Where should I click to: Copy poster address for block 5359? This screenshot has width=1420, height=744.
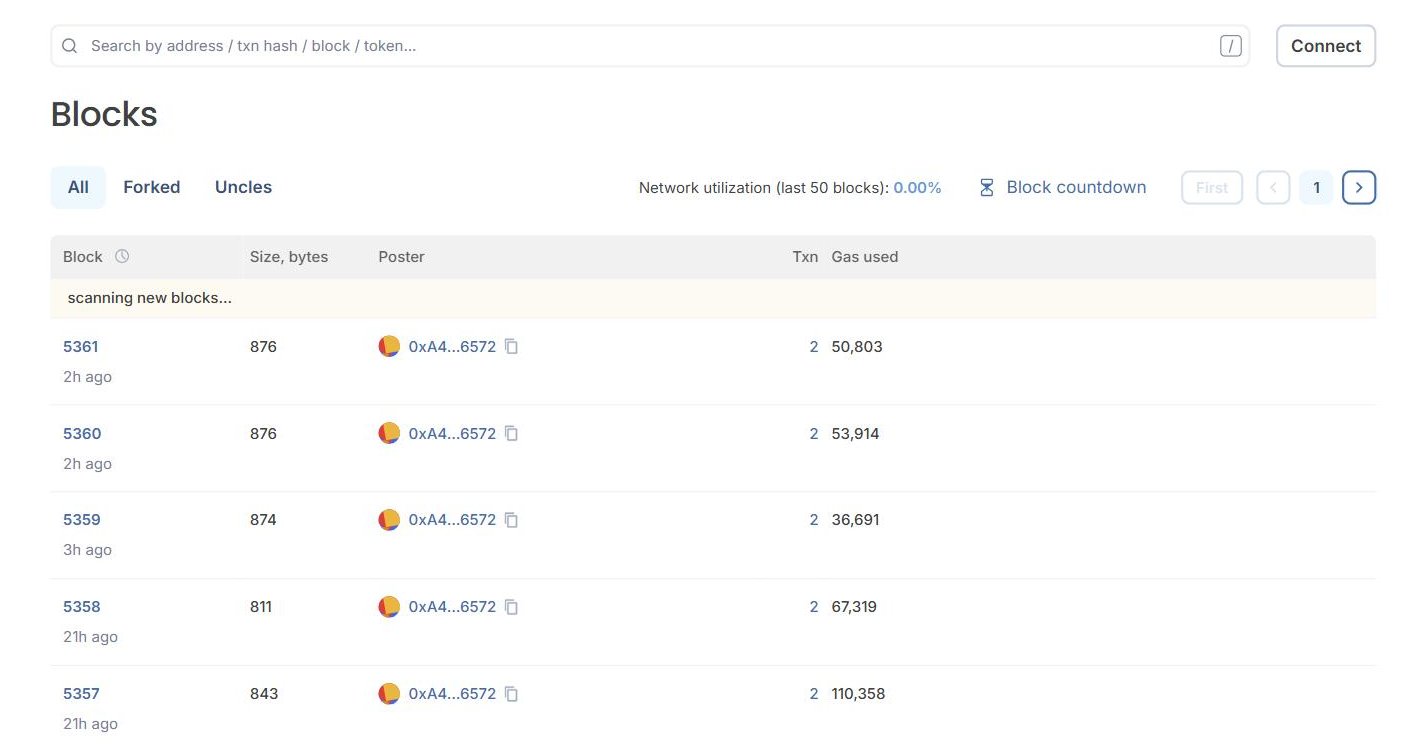[x=511, y=520]
